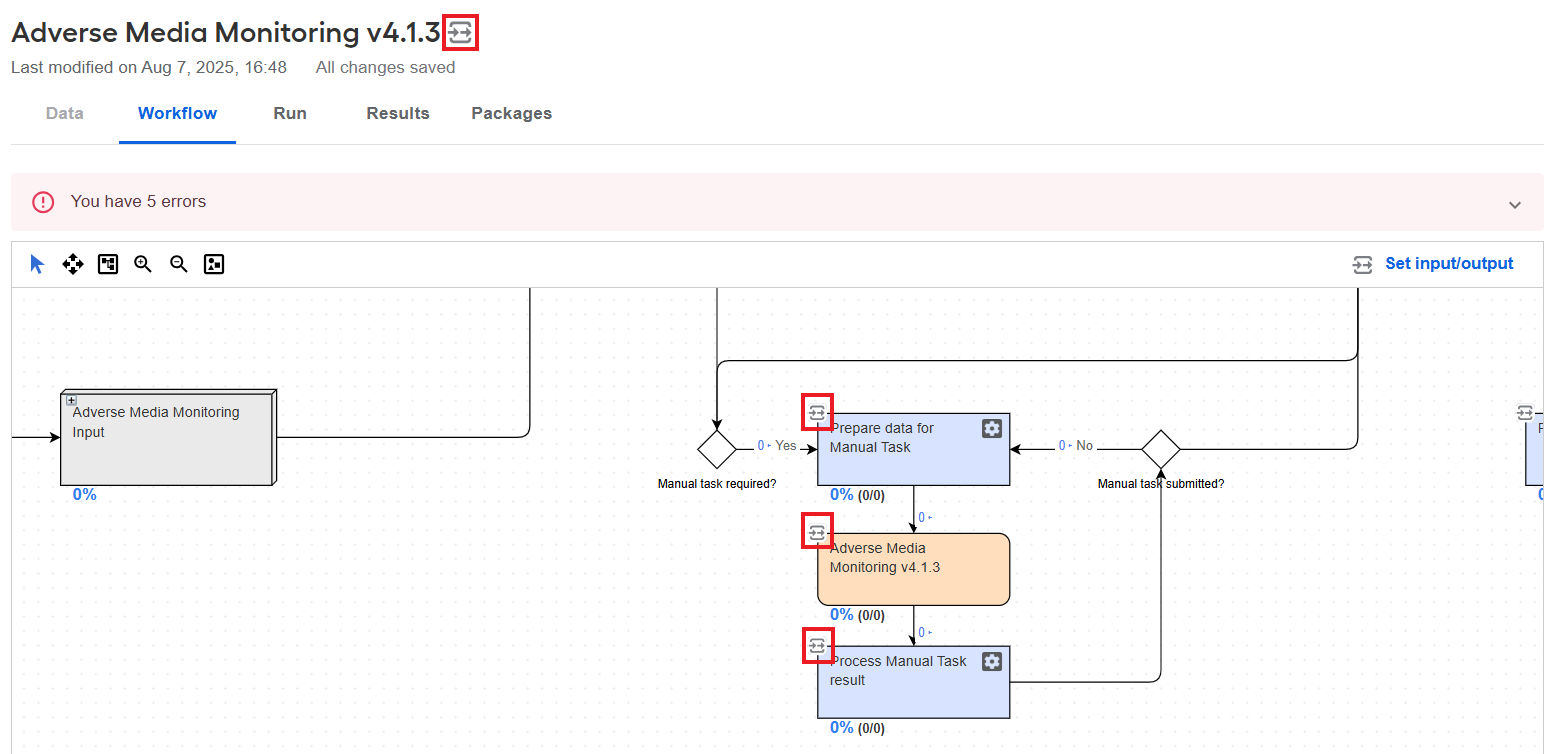Expand the errors banner with the chevron
The image size is (1558, 754).
tap(1515, 204)
